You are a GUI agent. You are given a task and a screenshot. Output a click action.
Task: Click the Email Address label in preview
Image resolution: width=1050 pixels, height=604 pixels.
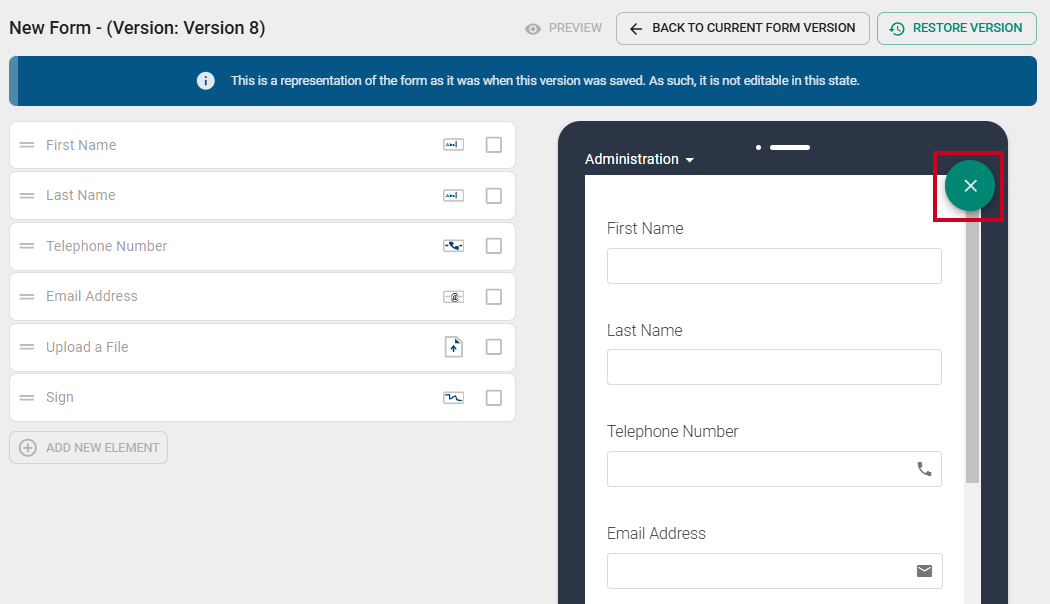[656, 533]
